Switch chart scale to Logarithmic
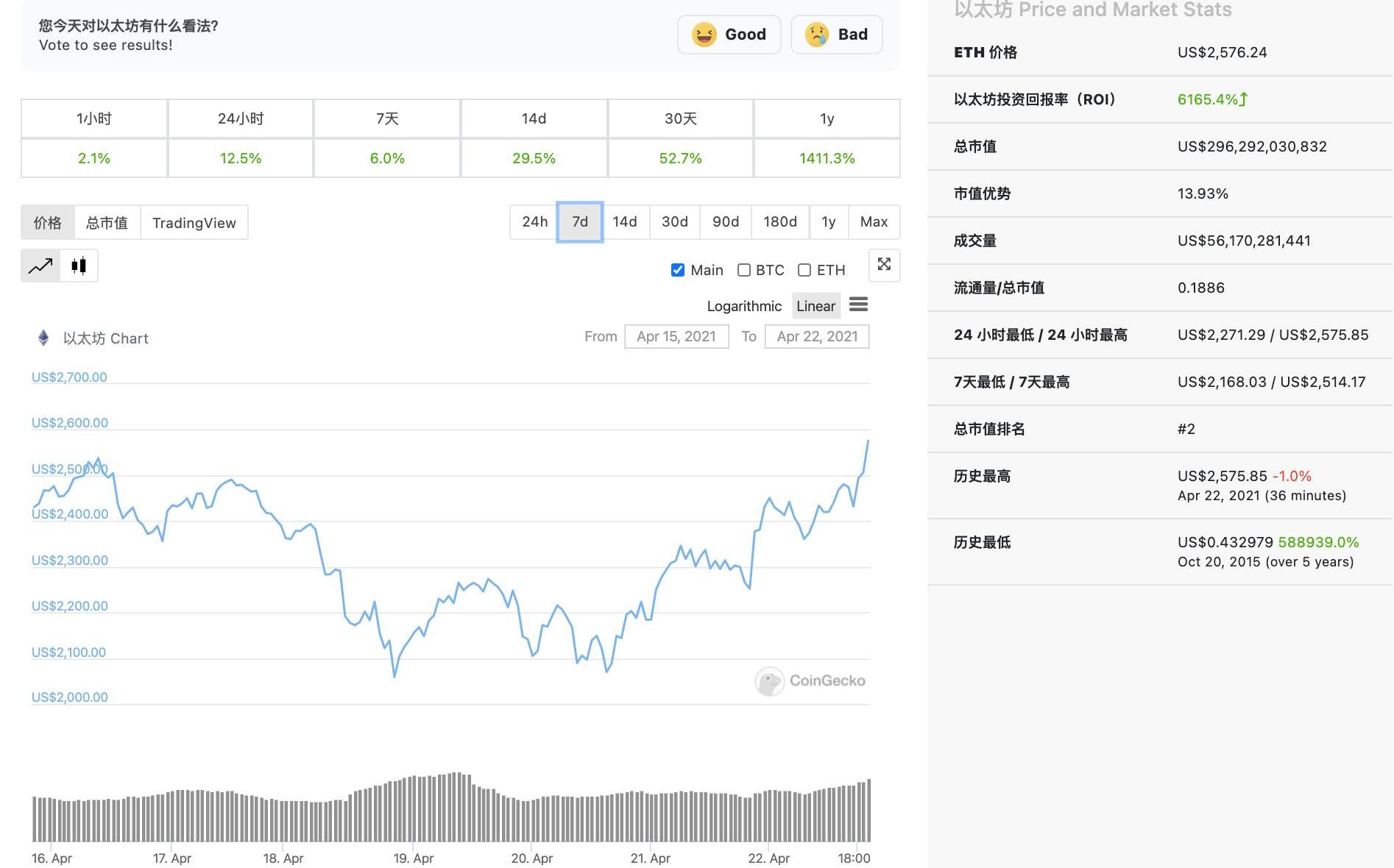This screenshot has width=1394, height=868. [x=744, y=306]
